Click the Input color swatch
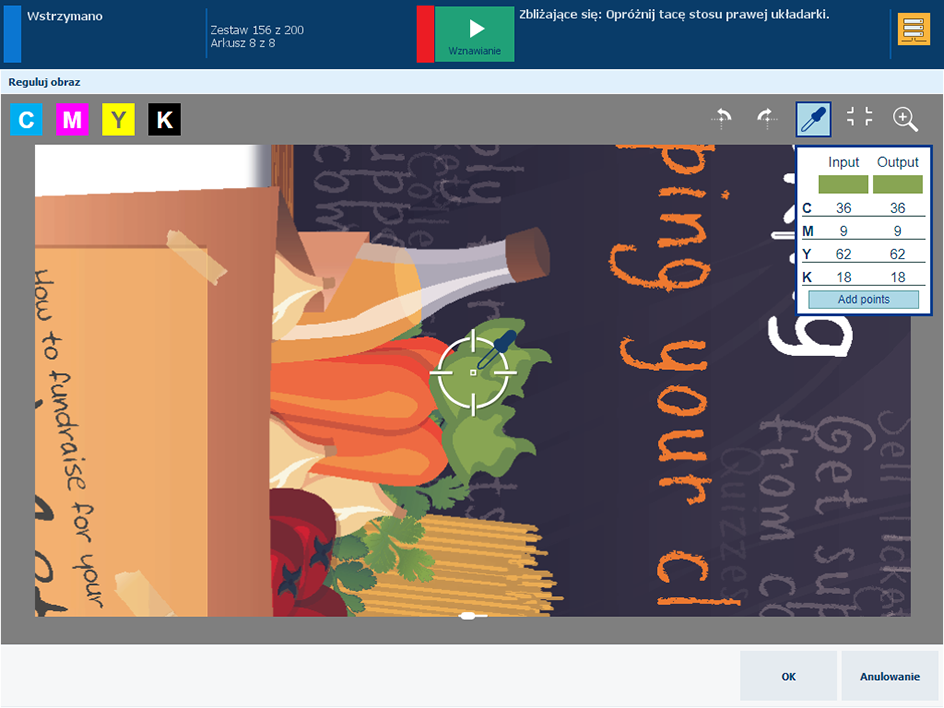 [843, 184]
